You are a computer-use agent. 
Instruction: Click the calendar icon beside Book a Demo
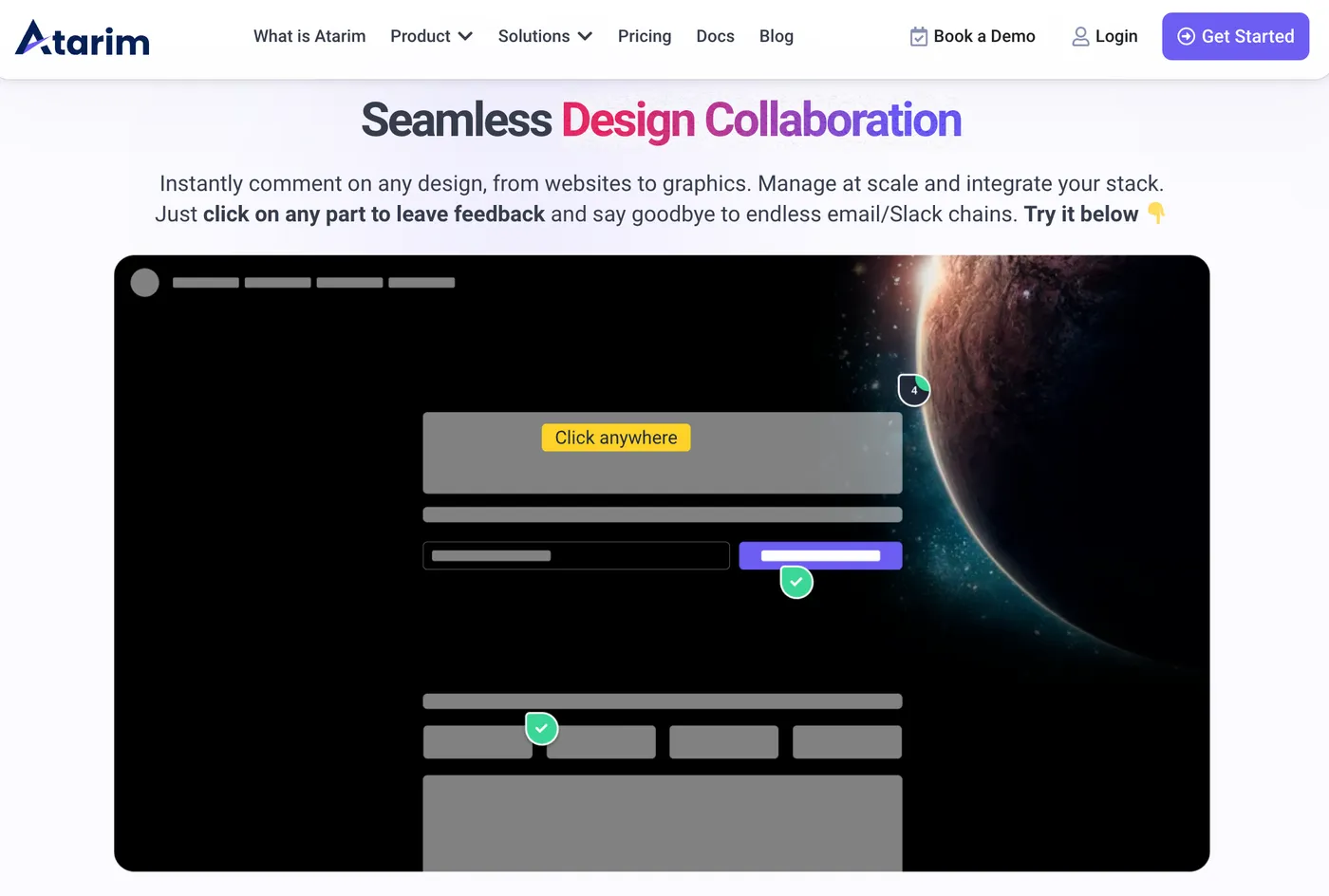pos(918,37)
